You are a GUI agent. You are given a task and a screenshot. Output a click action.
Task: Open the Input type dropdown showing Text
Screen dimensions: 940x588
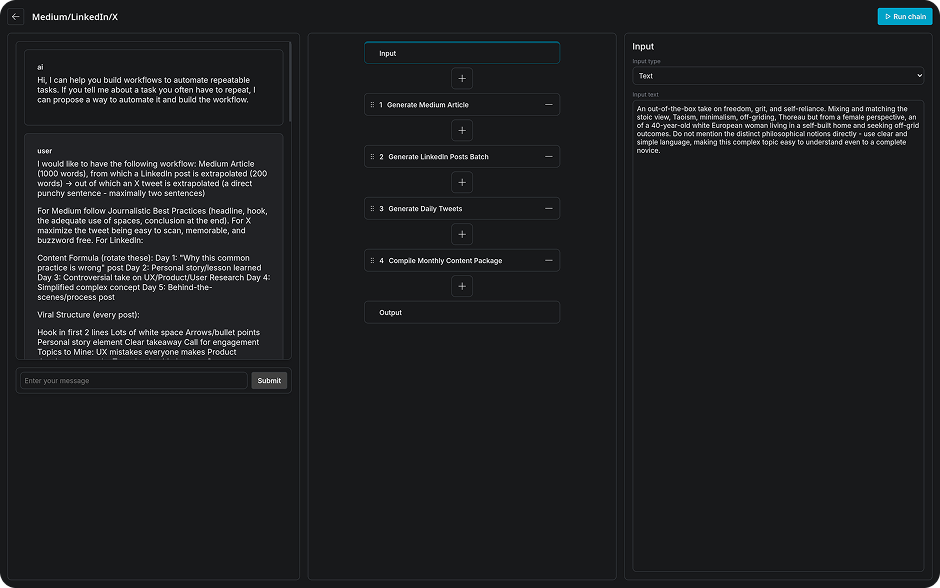[x=778, y=76]
